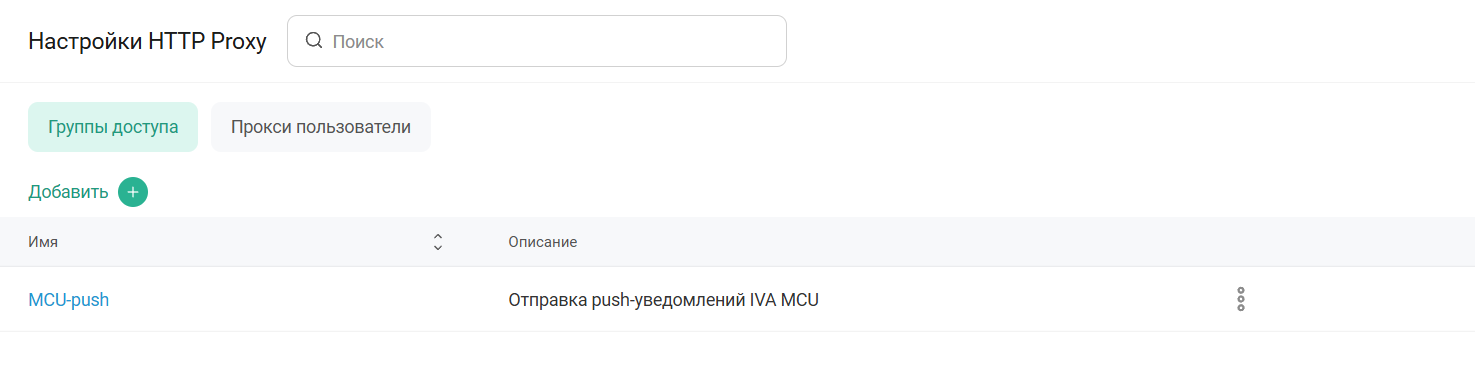Click the description text Отправка push-уведомлений IVA MCU
Screen dimensions: 1475x383
[663, 299]
